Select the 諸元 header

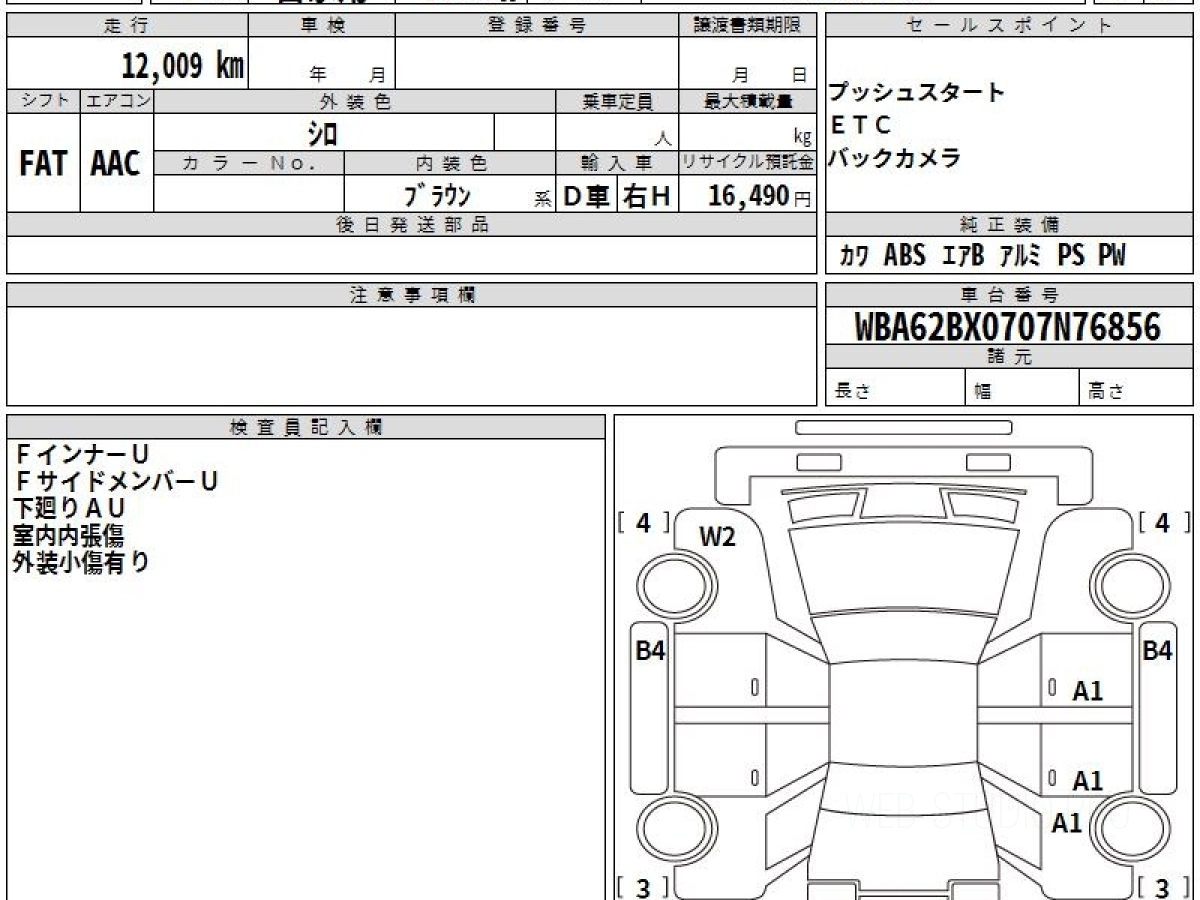point(1010,357)
